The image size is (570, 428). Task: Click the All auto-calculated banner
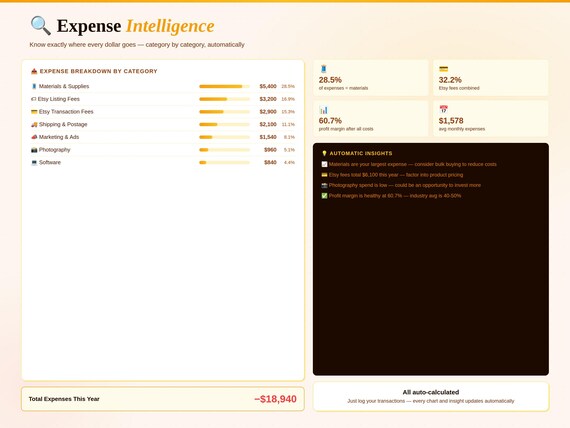(431, 396)
